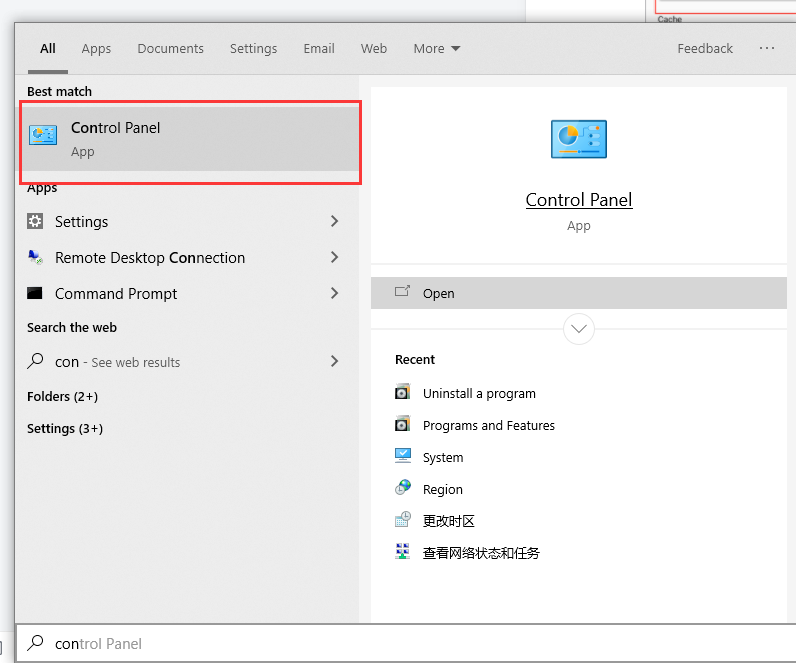Open the three-dots options menu

[767, 48]
